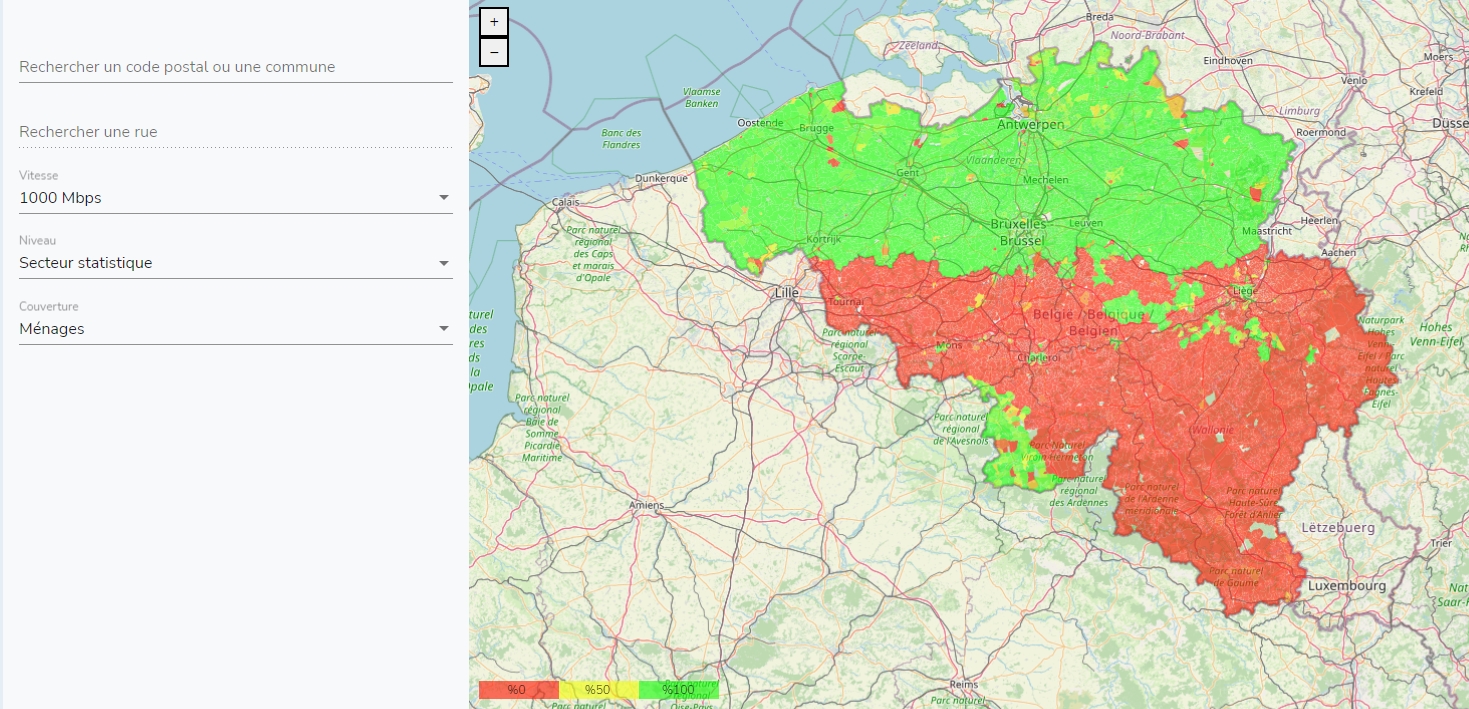The height and width of the screenshot is (709, 1469).
Task: Focus the postal code or commune search field
Action: pos(235,67)
